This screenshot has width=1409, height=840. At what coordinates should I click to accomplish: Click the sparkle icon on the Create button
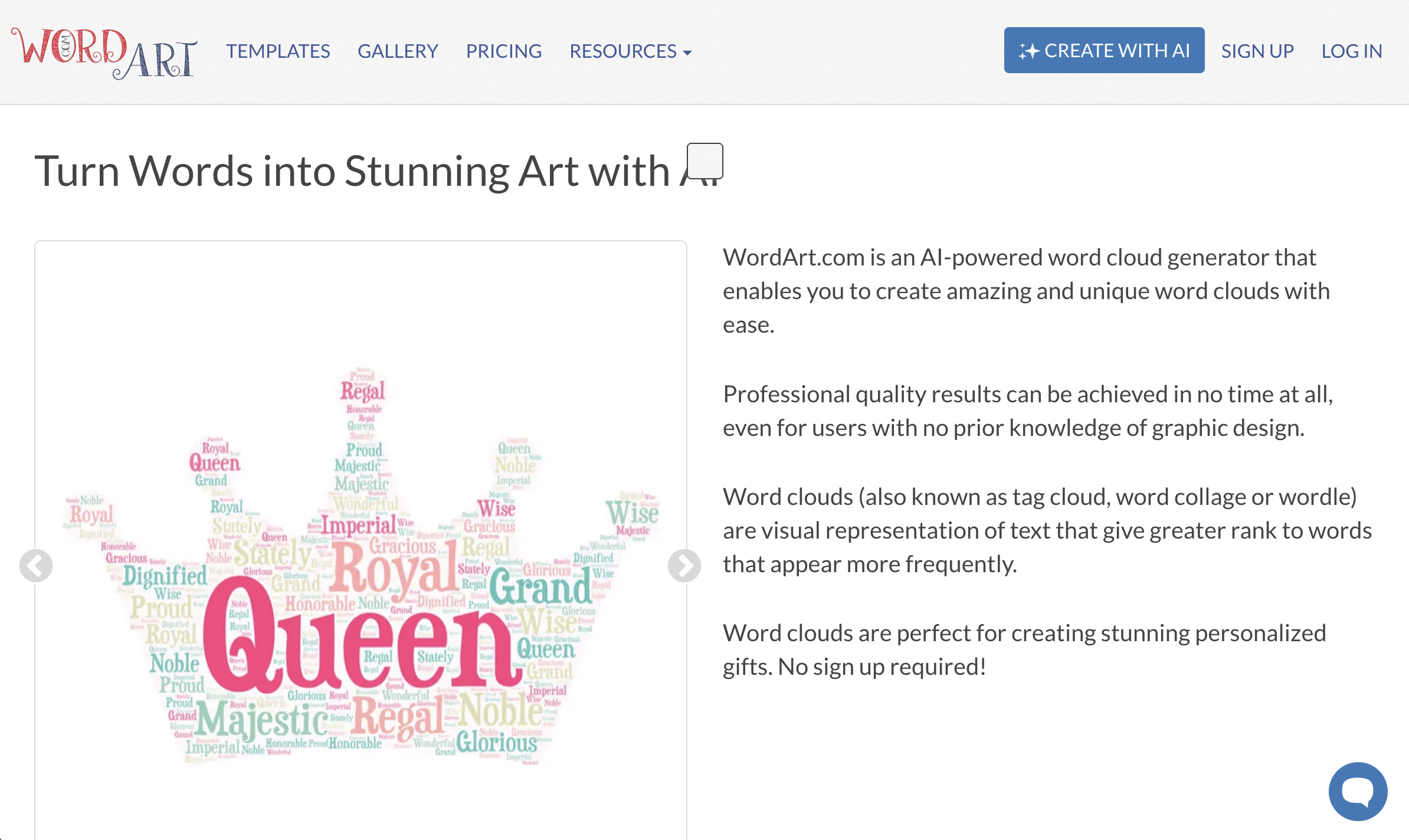click(x=1028, y=51)
